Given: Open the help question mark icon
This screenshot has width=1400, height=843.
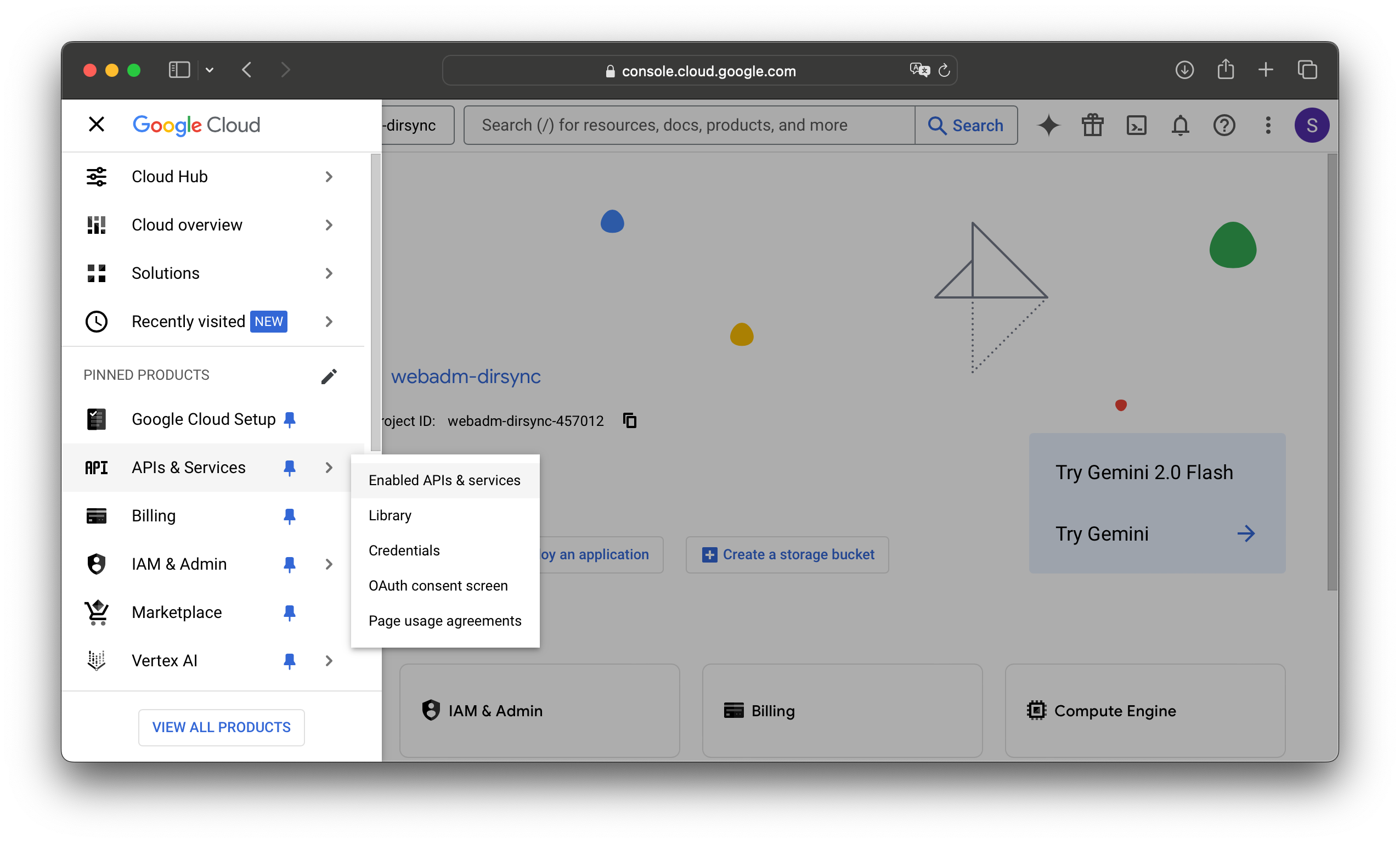Looking at the screenshot, I should 1224,125.
